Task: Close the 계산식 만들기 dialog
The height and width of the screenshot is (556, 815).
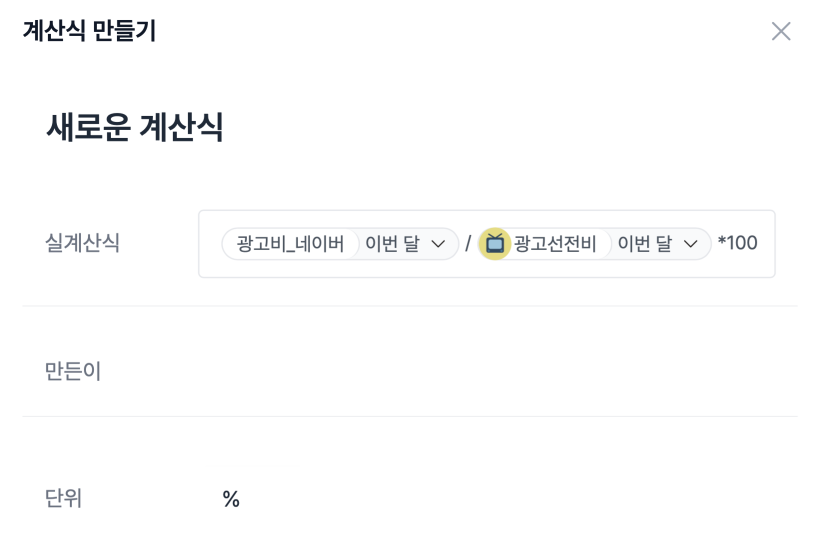Action: [781, 32]
